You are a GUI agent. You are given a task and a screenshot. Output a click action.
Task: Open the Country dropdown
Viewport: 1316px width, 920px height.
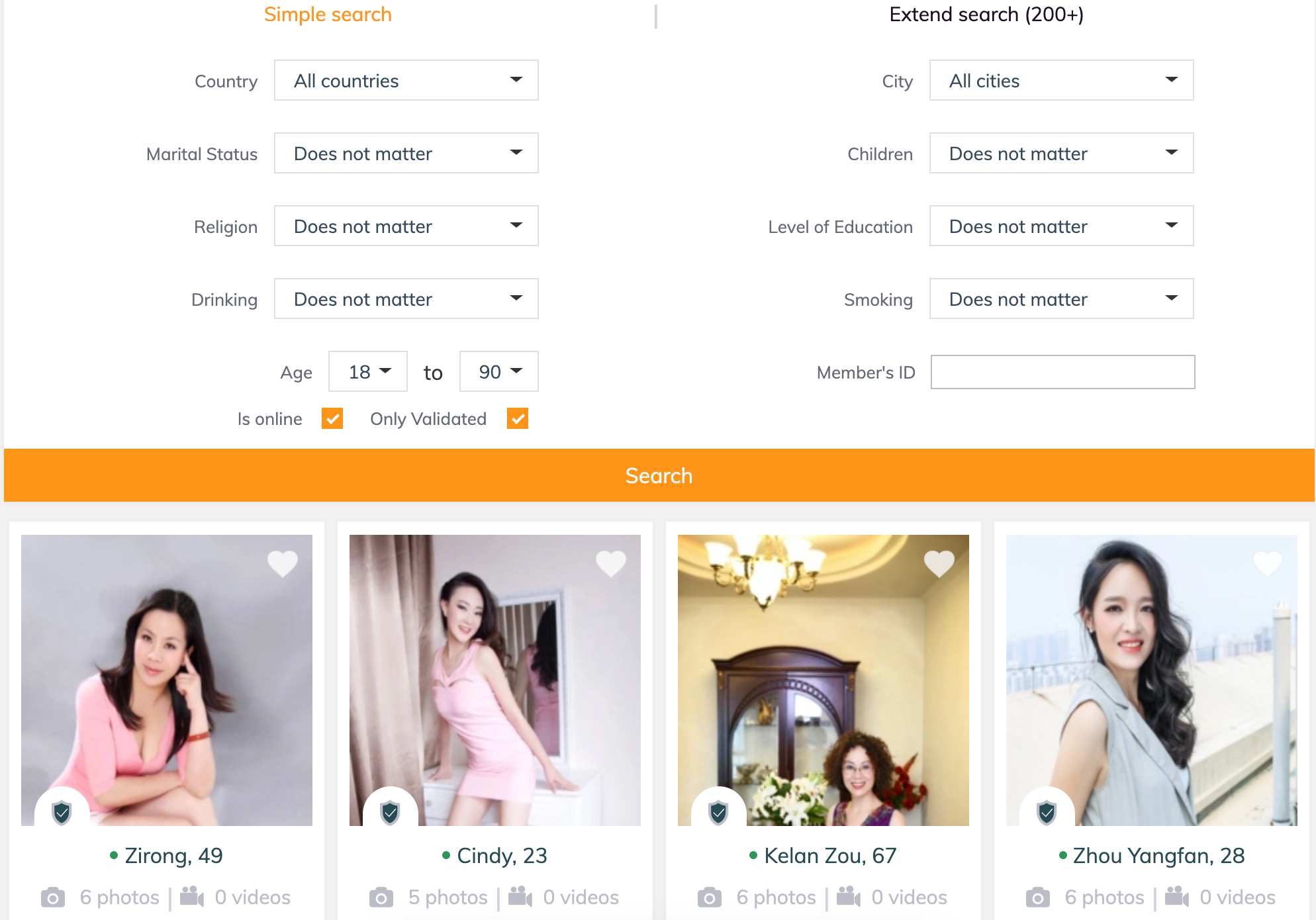(x=406, y=80)
